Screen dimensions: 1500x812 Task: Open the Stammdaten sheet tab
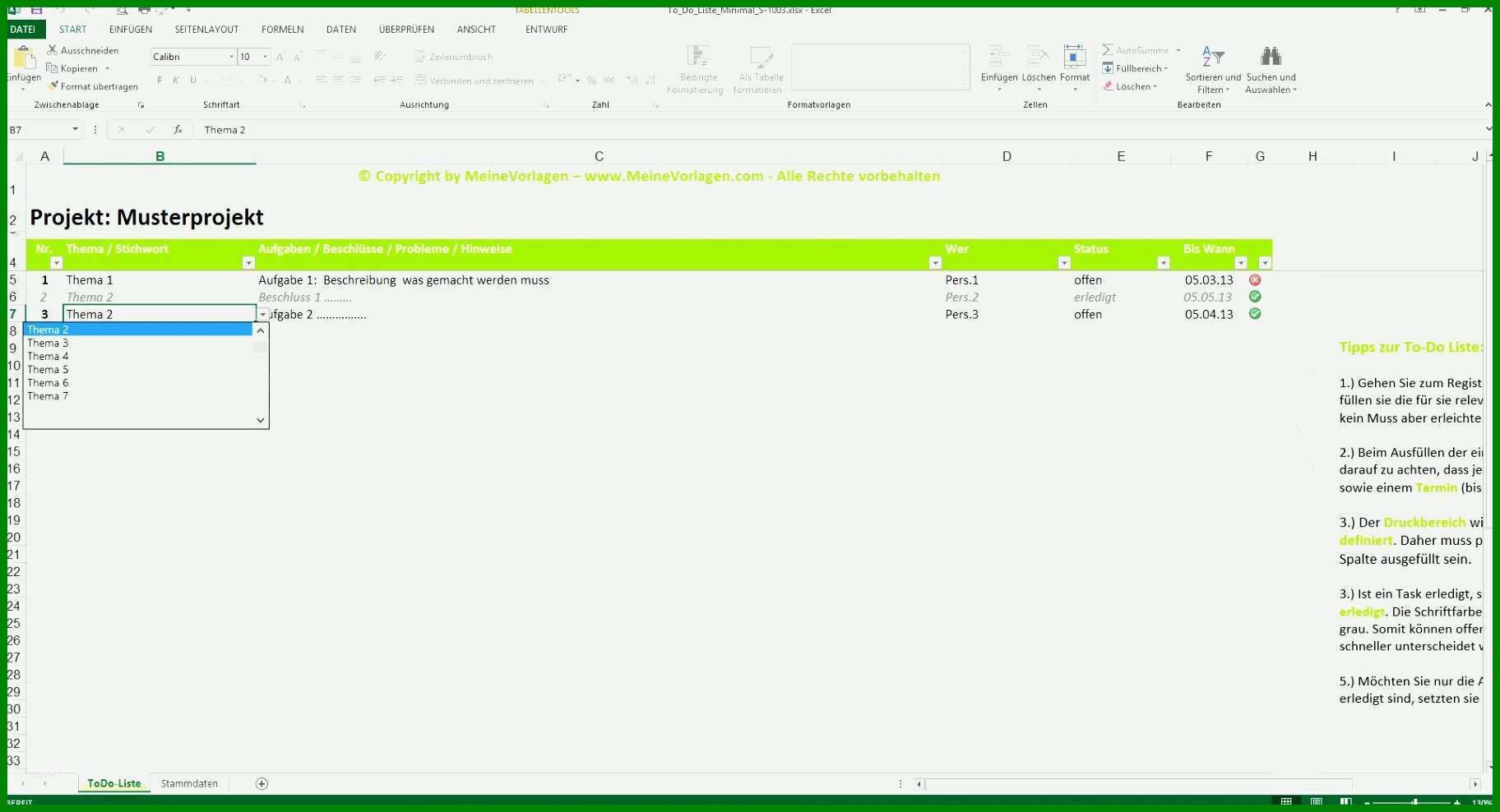pyautogui.click(x=189, y=784)
